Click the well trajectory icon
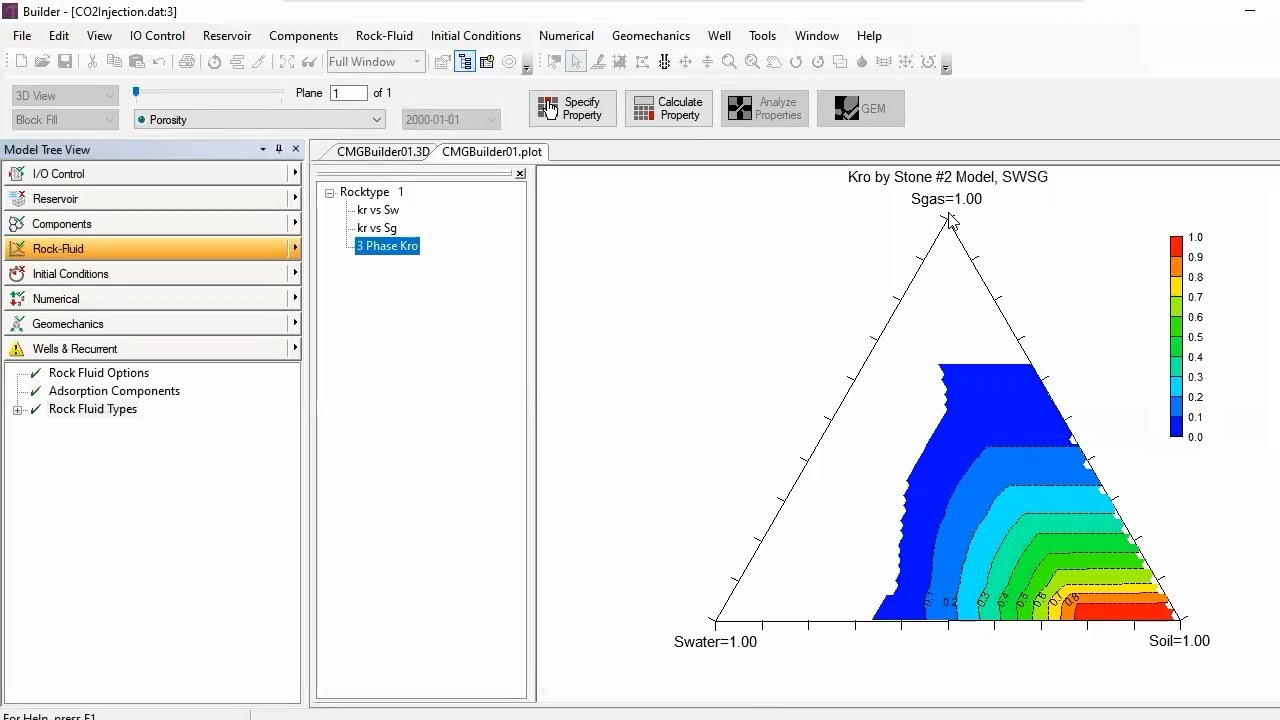Screen dimensions: 1280x720 click(663, 62)
